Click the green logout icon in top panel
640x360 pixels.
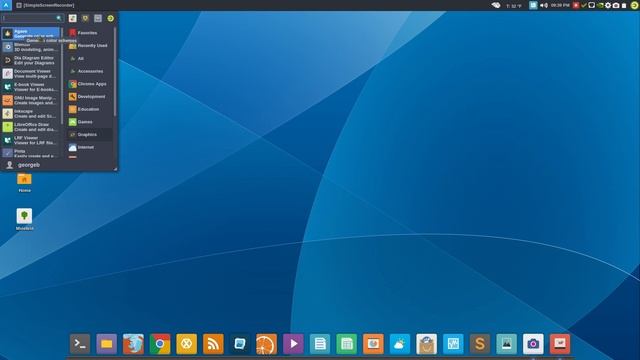tap(634, 5)
